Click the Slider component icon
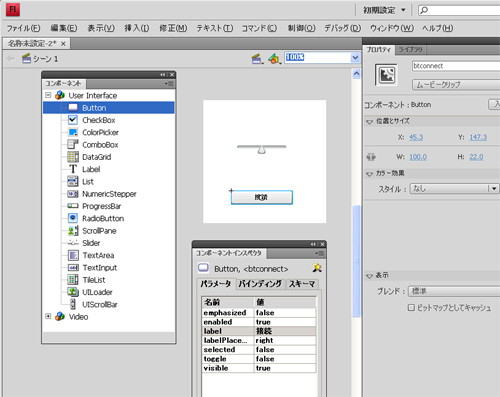Image resolution: width=500 pixels, height=397 pixels. (73, 243)
